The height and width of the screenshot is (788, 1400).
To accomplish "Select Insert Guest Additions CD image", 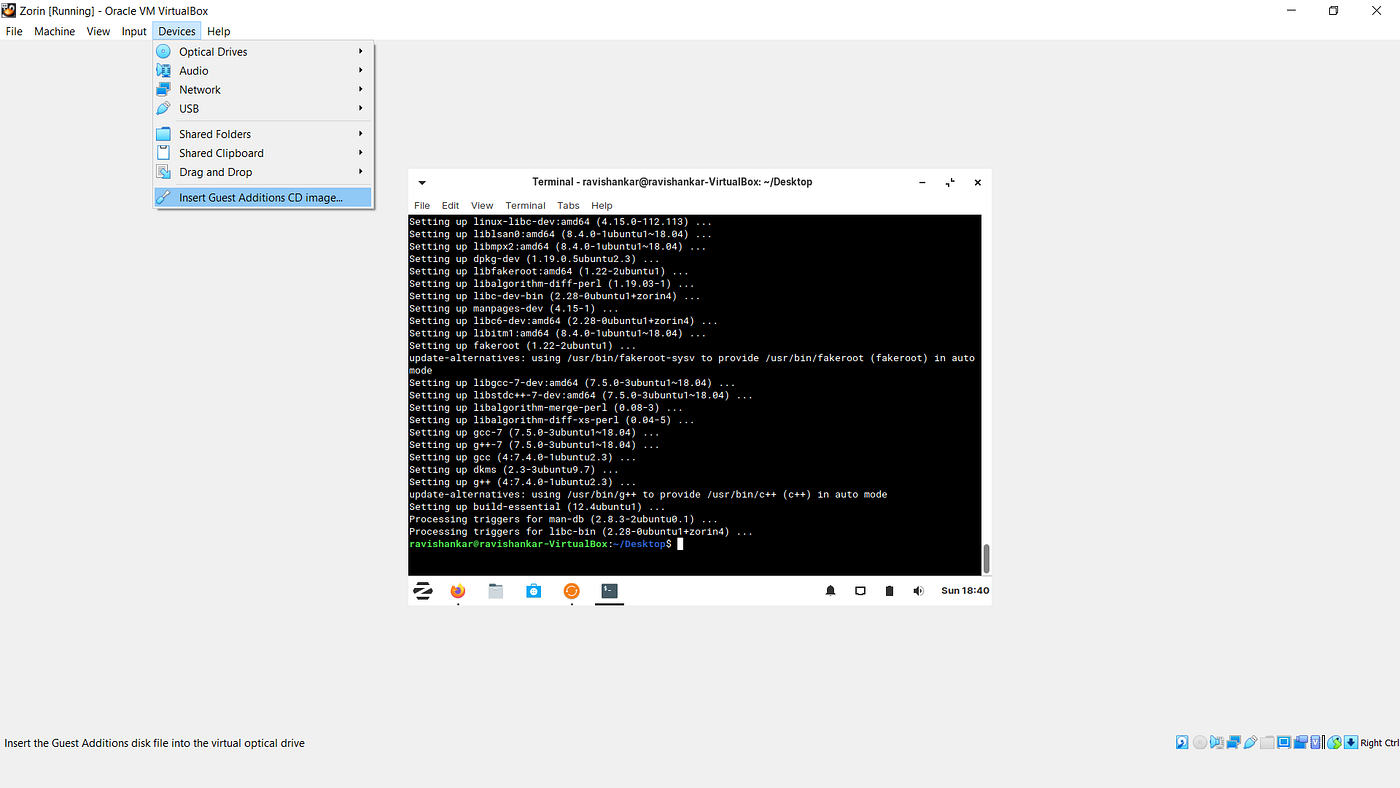I will pos(263,197).
